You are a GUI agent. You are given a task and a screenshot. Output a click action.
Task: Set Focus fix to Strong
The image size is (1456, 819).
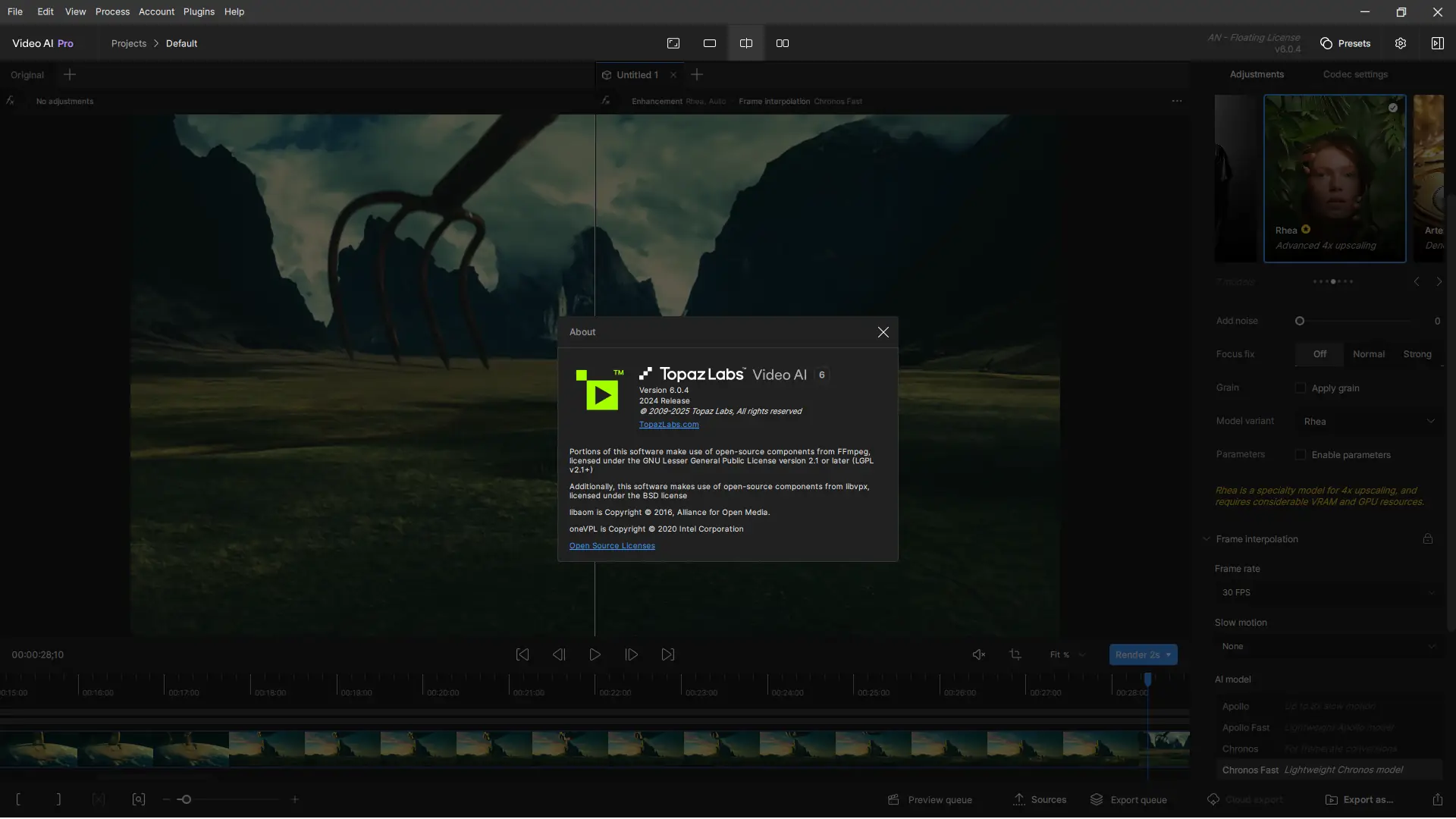click(x=1417, y=354)
